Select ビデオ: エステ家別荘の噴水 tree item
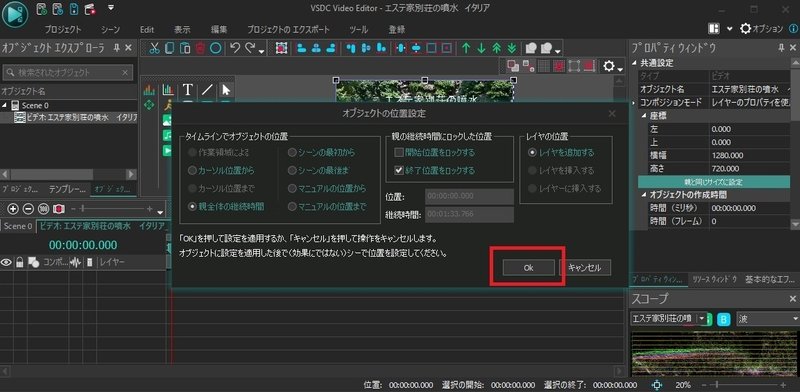This screenshot has width=800, height=392. click(76, 118)
